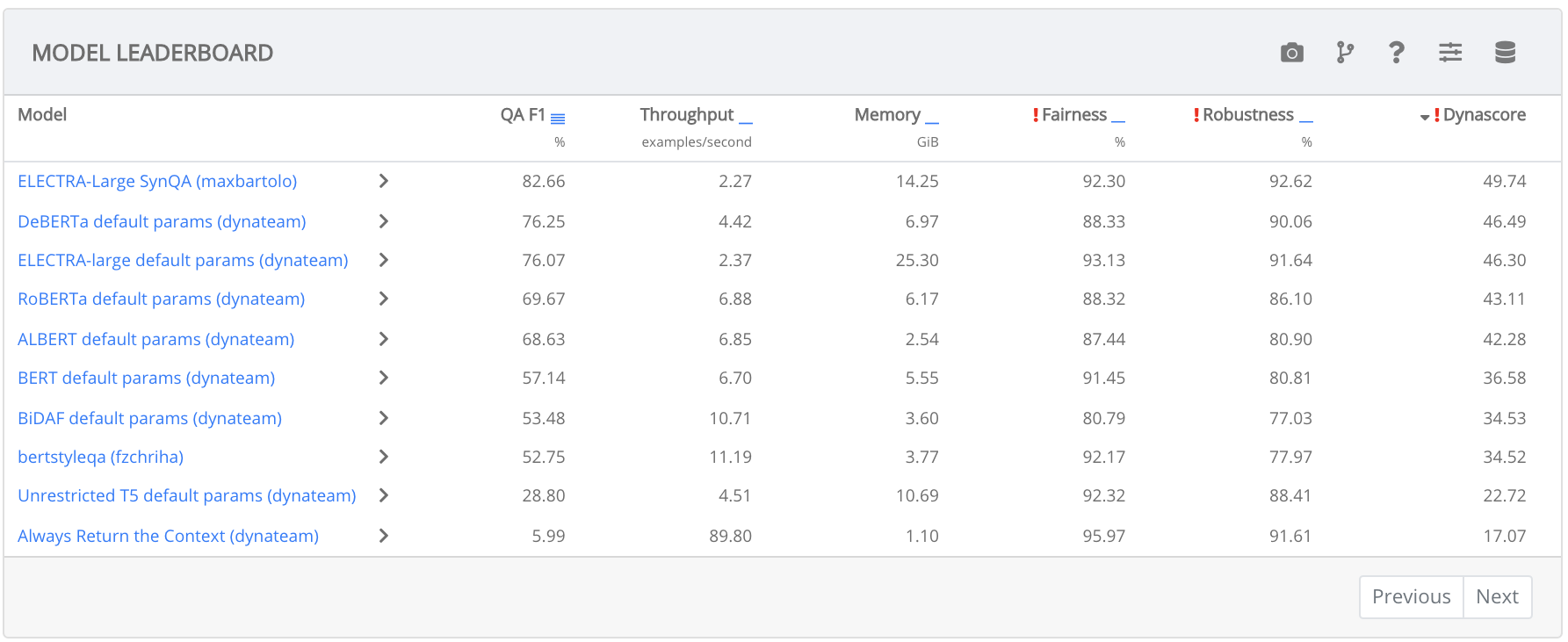Viewport: 1568px width, 642px height.
Task: Open the sliders settings icon
Action: (x=1450, y=53)
